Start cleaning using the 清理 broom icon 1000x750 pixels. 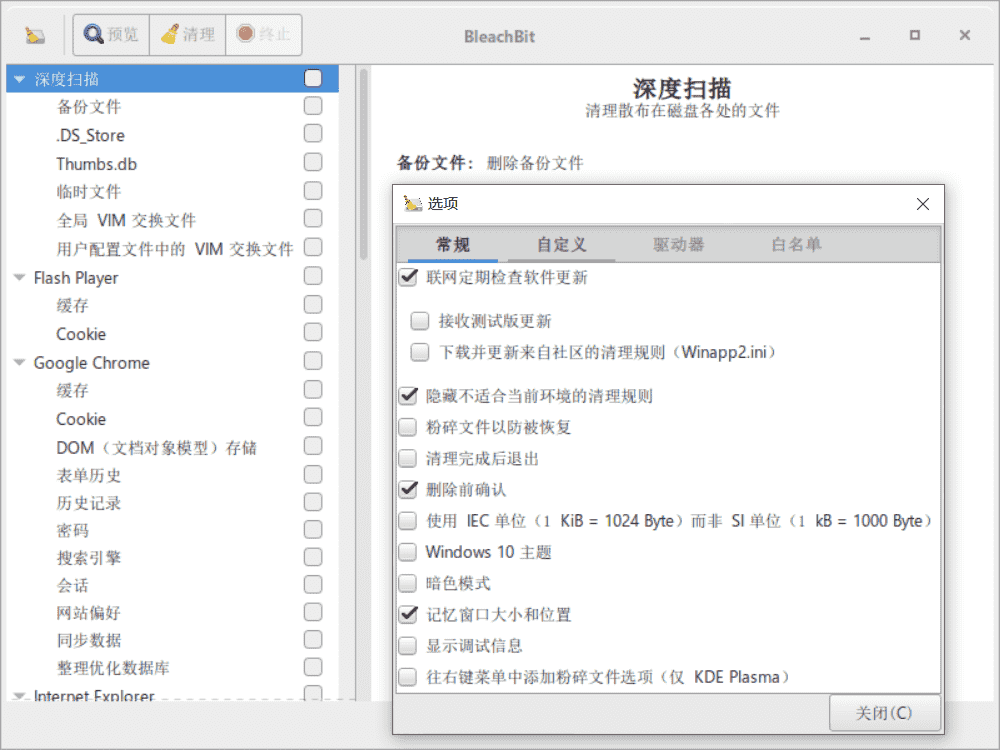point(187,34)
